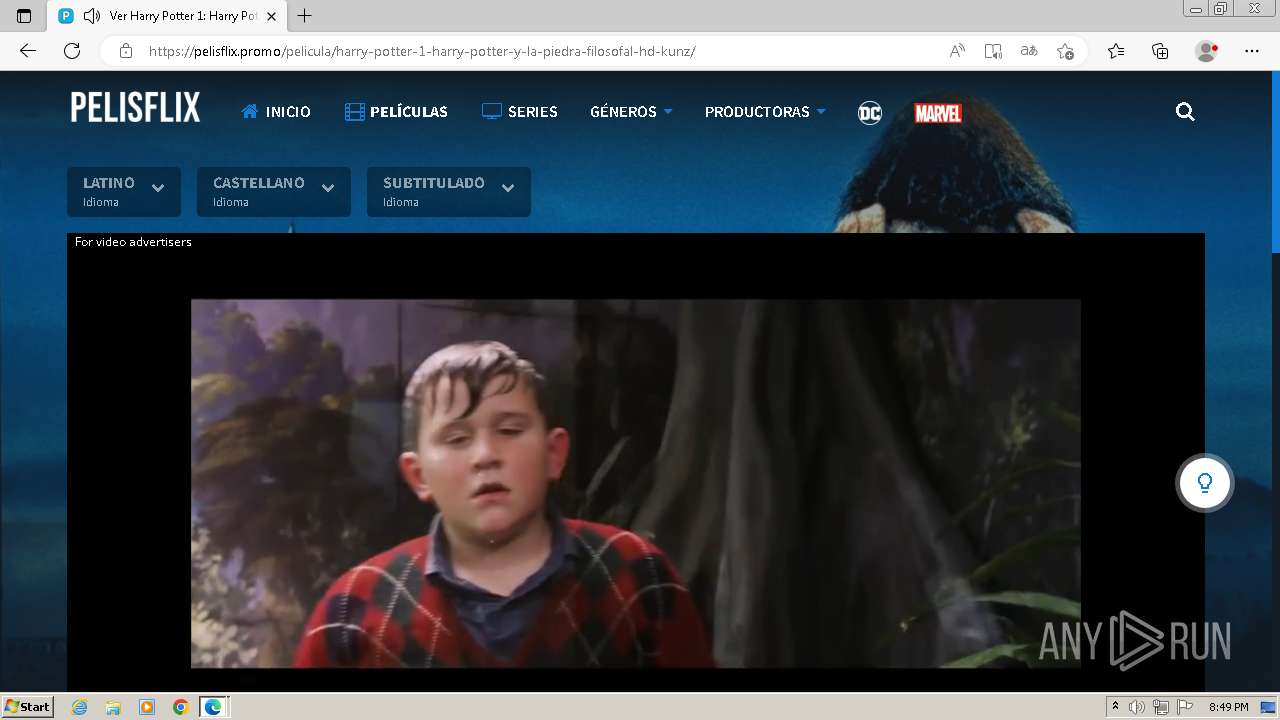Screen dimensions: 1280x720
Task: Go to INICIO page
Action: click(x=276, y=112)
